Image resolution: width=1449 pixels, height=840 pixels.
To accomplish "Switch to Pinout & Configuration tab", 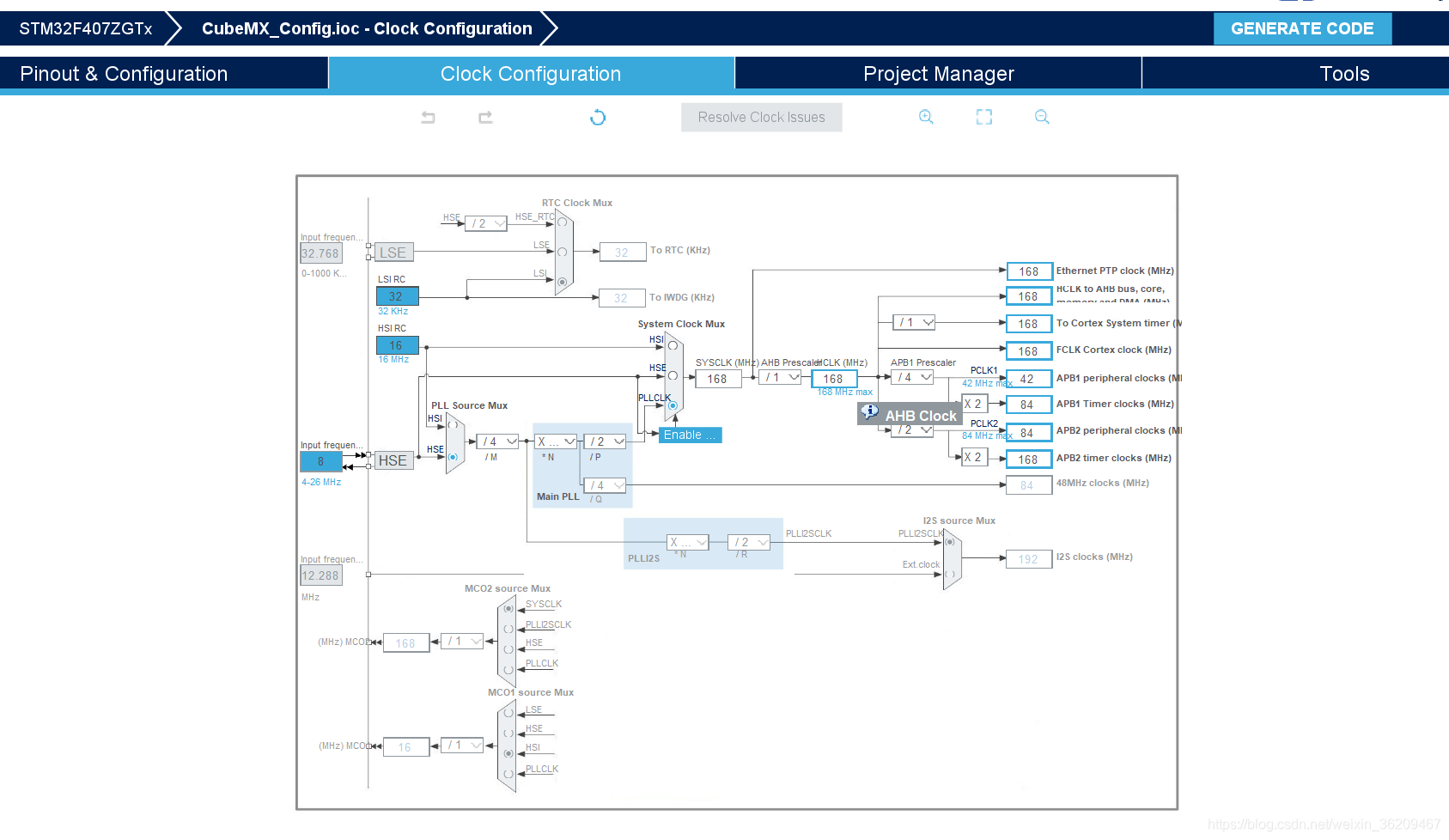I will point(164,74).
